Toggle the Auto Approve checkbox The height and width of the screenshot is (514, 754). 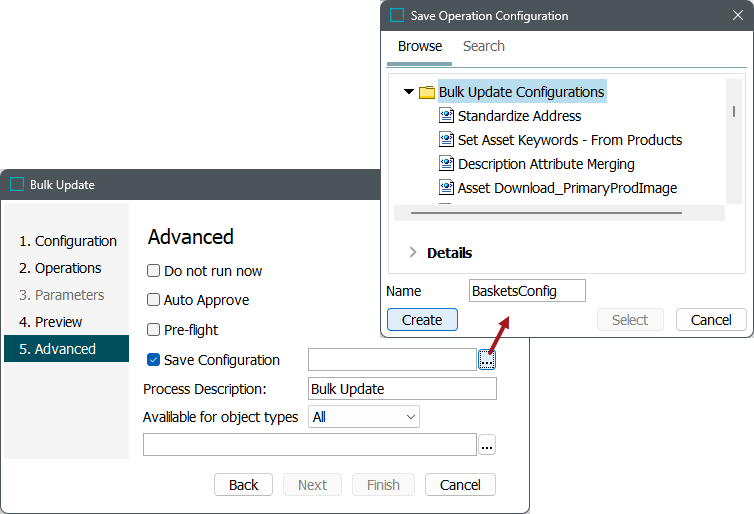pos(154,300)
